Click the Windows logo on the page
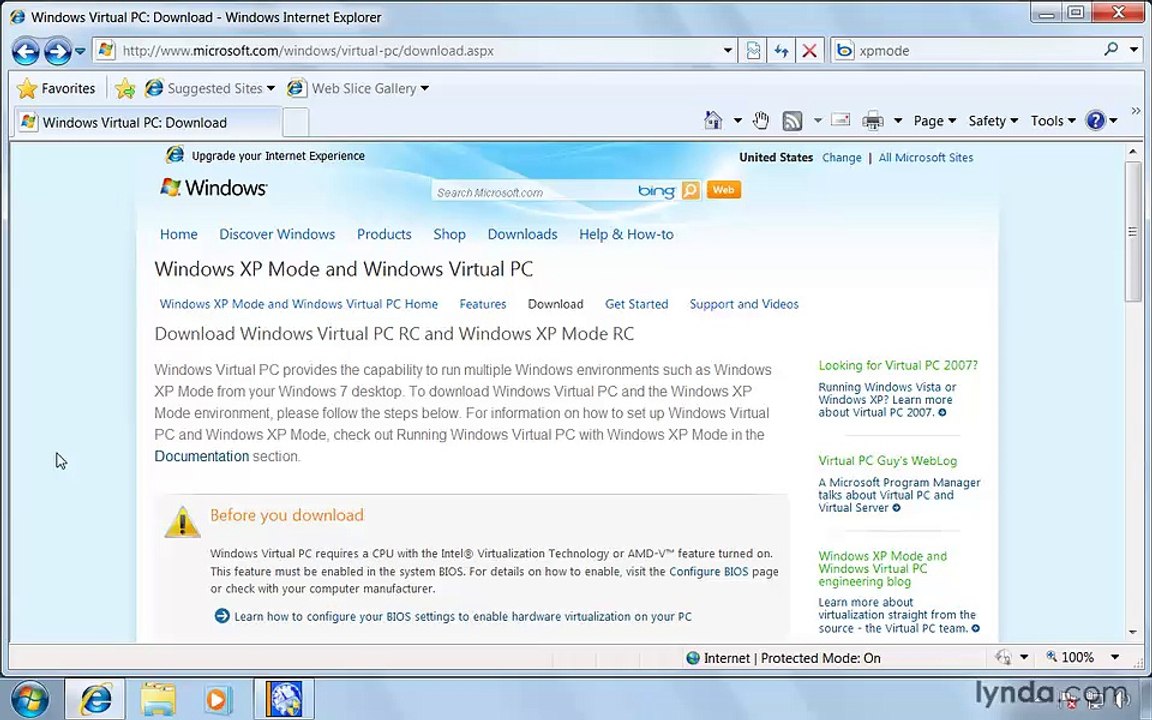 (213, 188)
